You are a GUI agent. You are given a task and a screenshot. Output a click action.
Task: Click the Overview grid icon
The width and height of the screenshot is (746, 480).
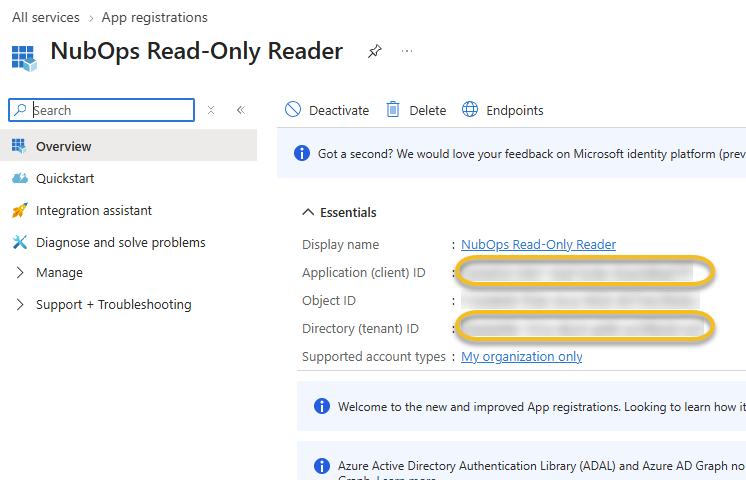pos(19,146)
